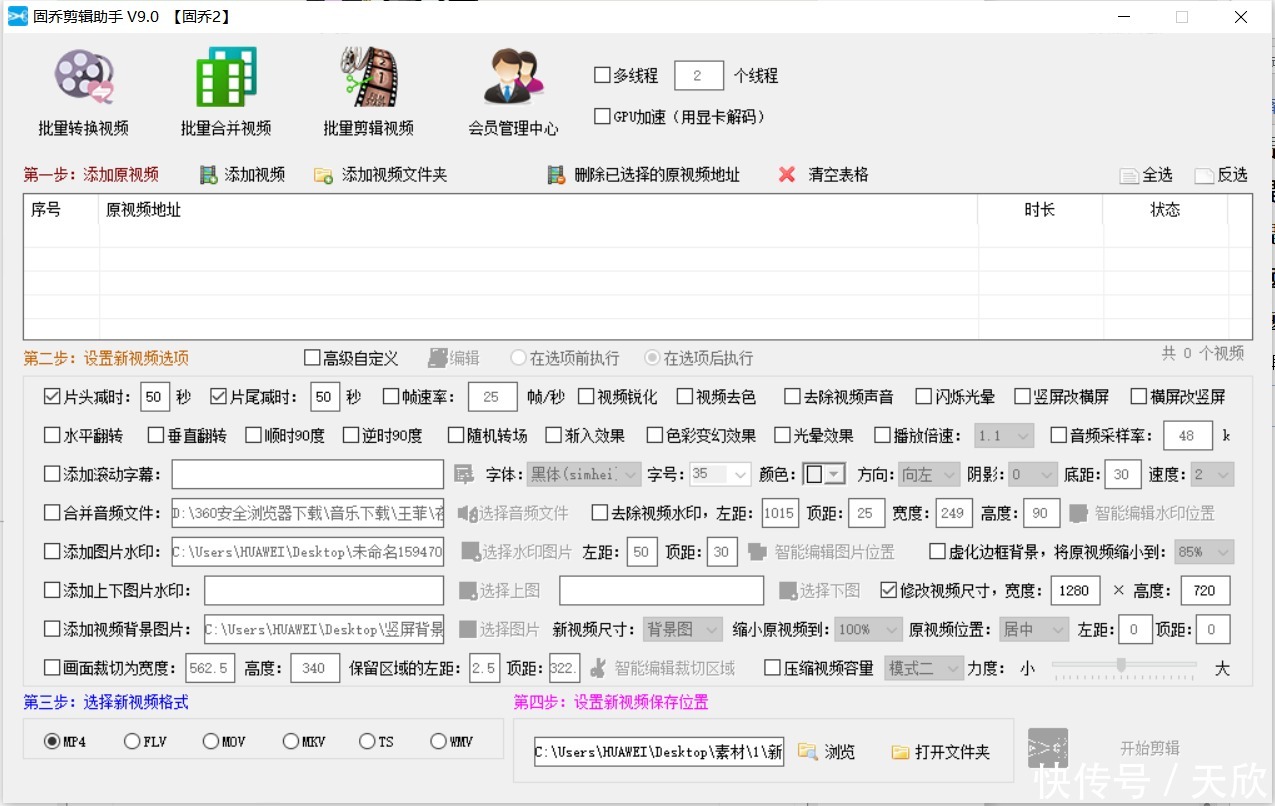
Task: Enable the 多线程 multithreading checkbox
Action: pos(602,74)
